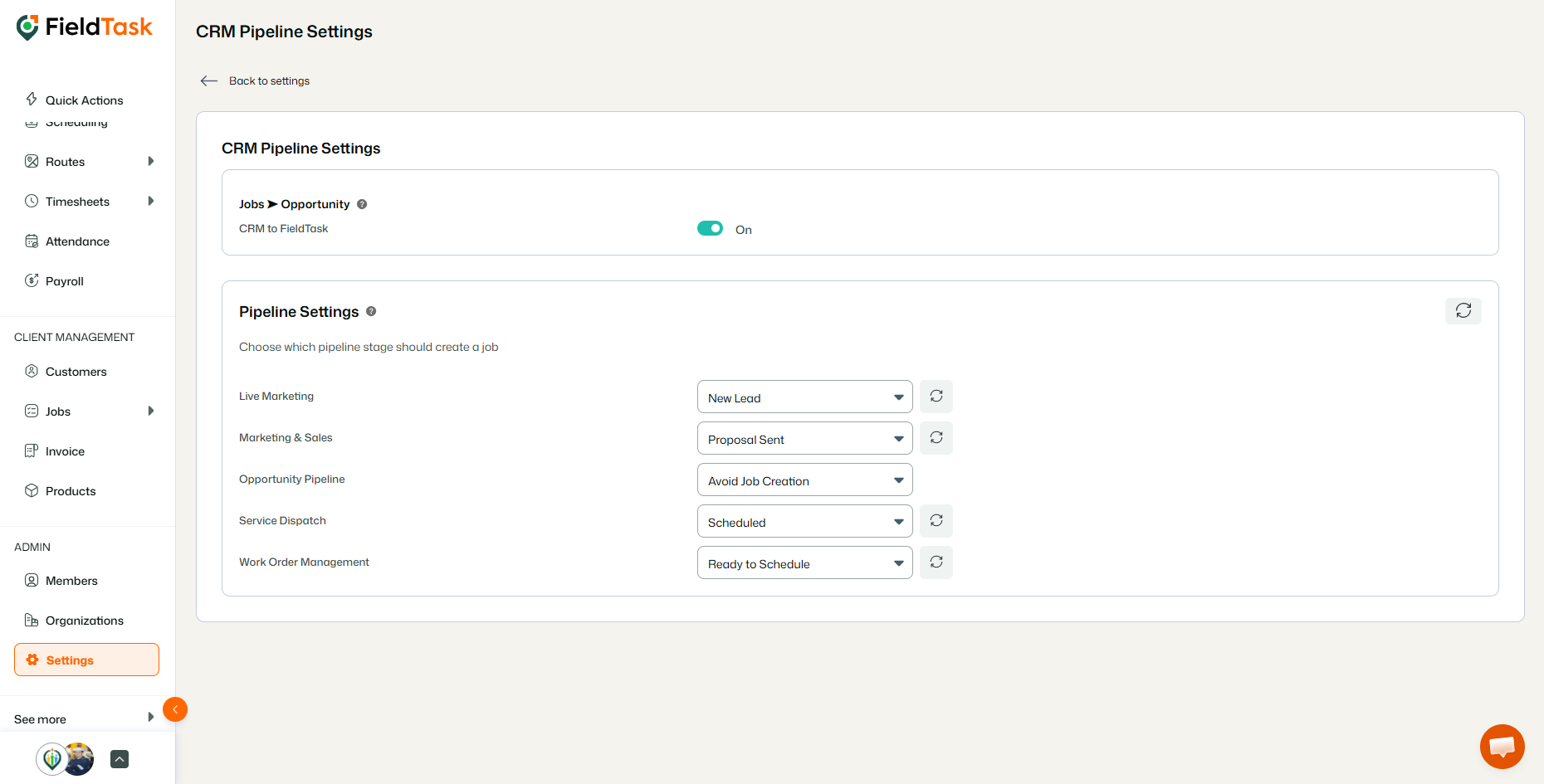Expand the Jobs submenu arrow
Screen dimensions: 1544x784
pos(151,411)
